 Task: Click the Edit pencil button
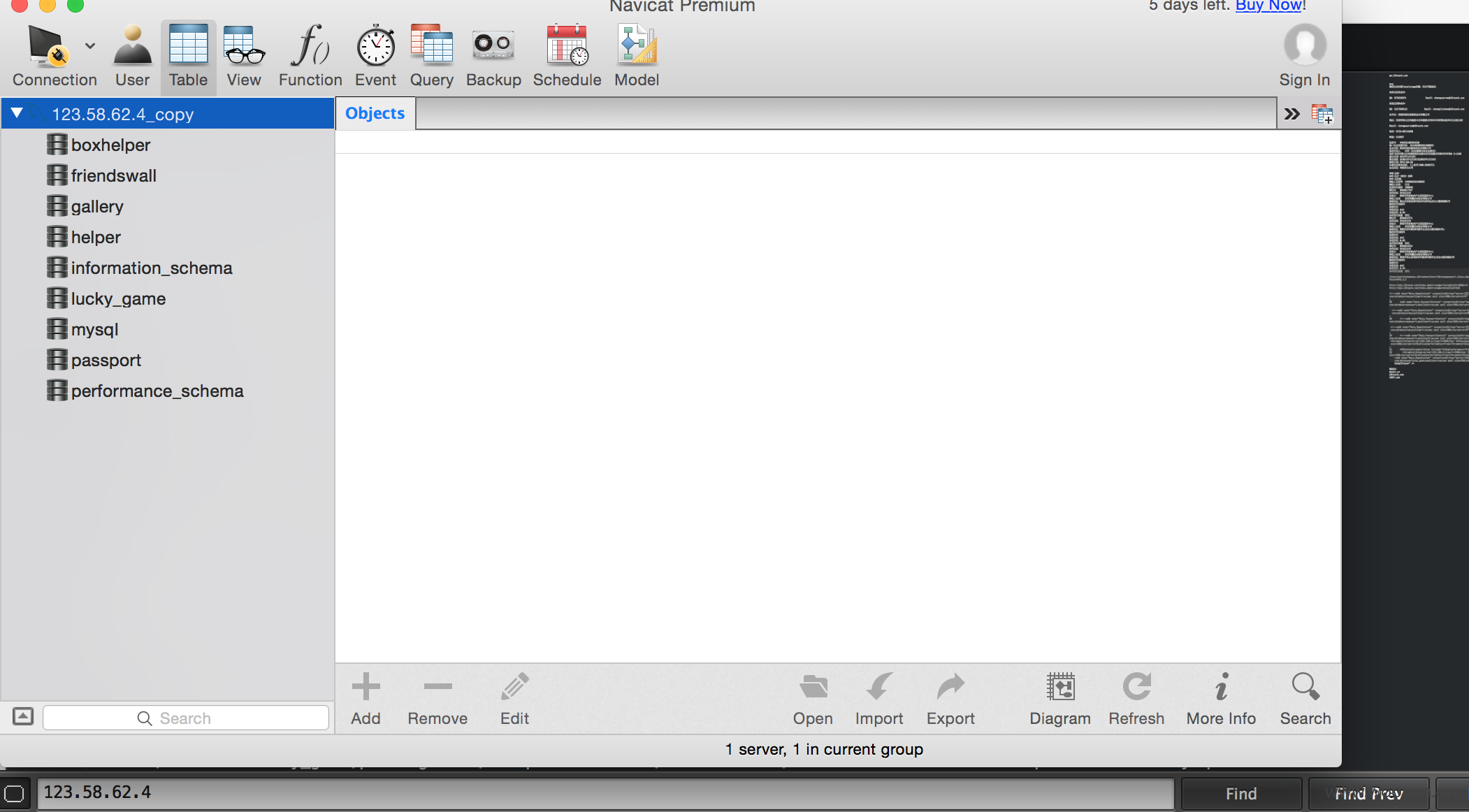coord(514,699)
